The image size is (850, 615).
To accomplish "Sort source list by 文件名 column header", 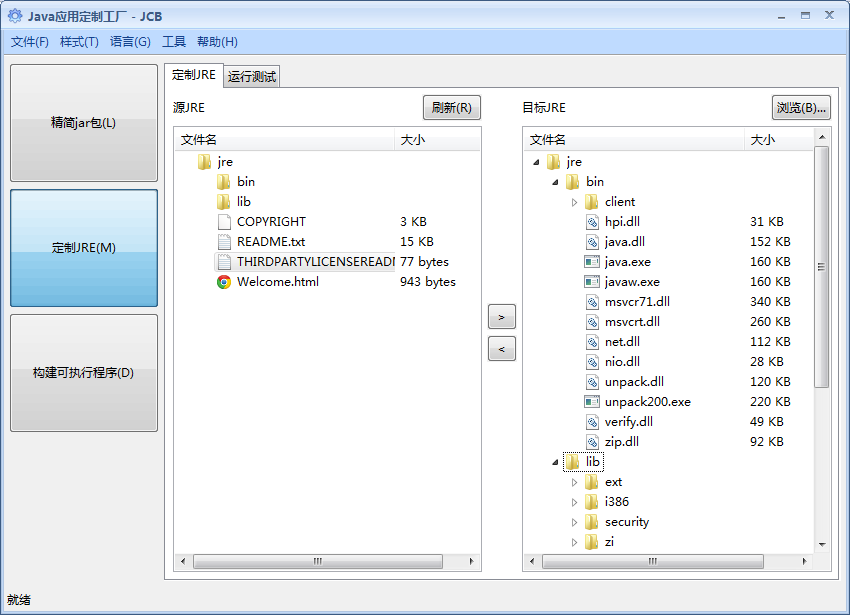I will click(285, 140).
